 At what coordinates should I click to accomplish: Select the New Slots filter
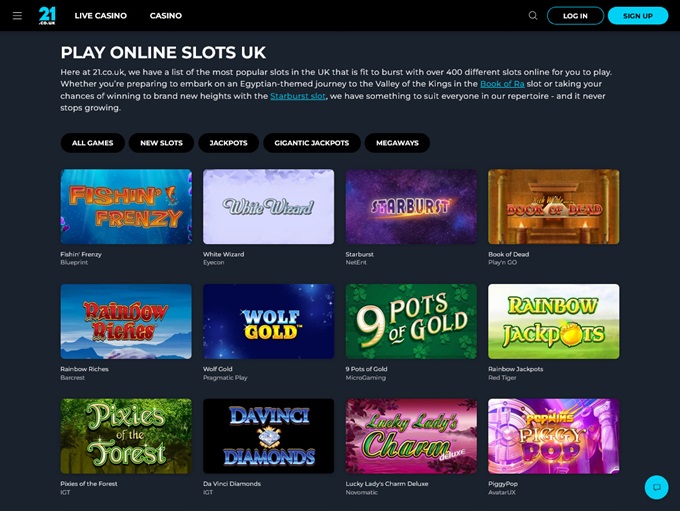pos(161,143)
